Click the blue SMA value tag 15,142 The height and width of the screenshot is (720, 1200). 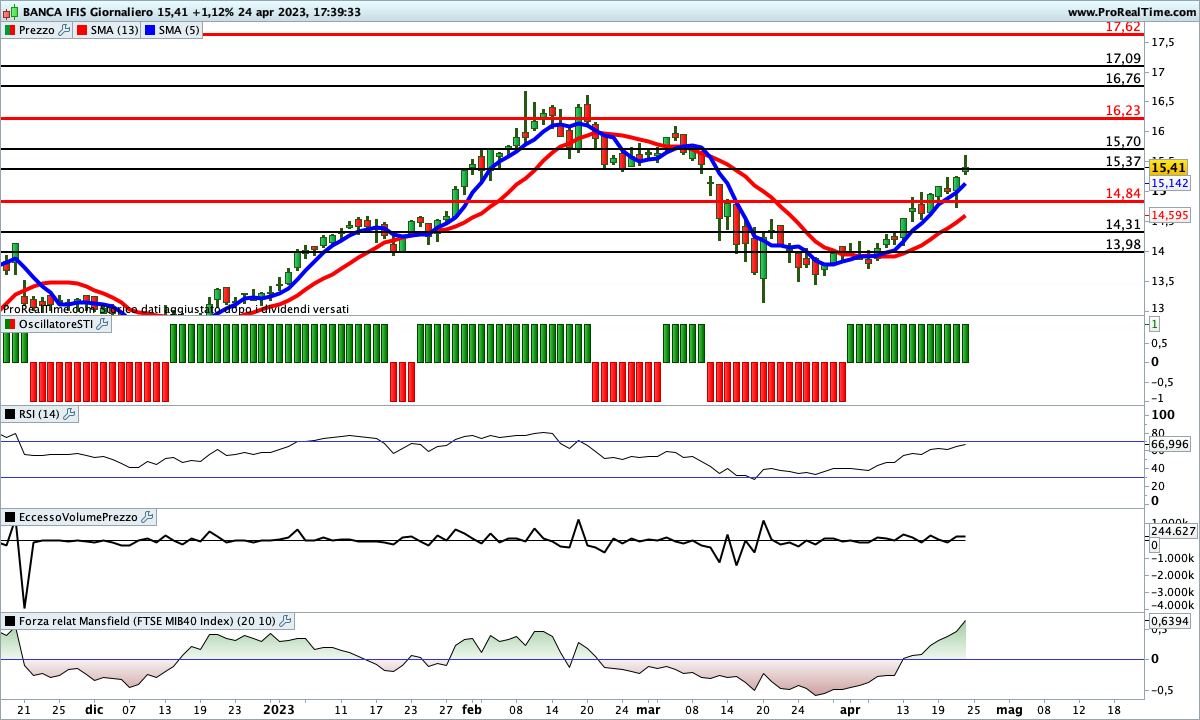pos(1170,184)
